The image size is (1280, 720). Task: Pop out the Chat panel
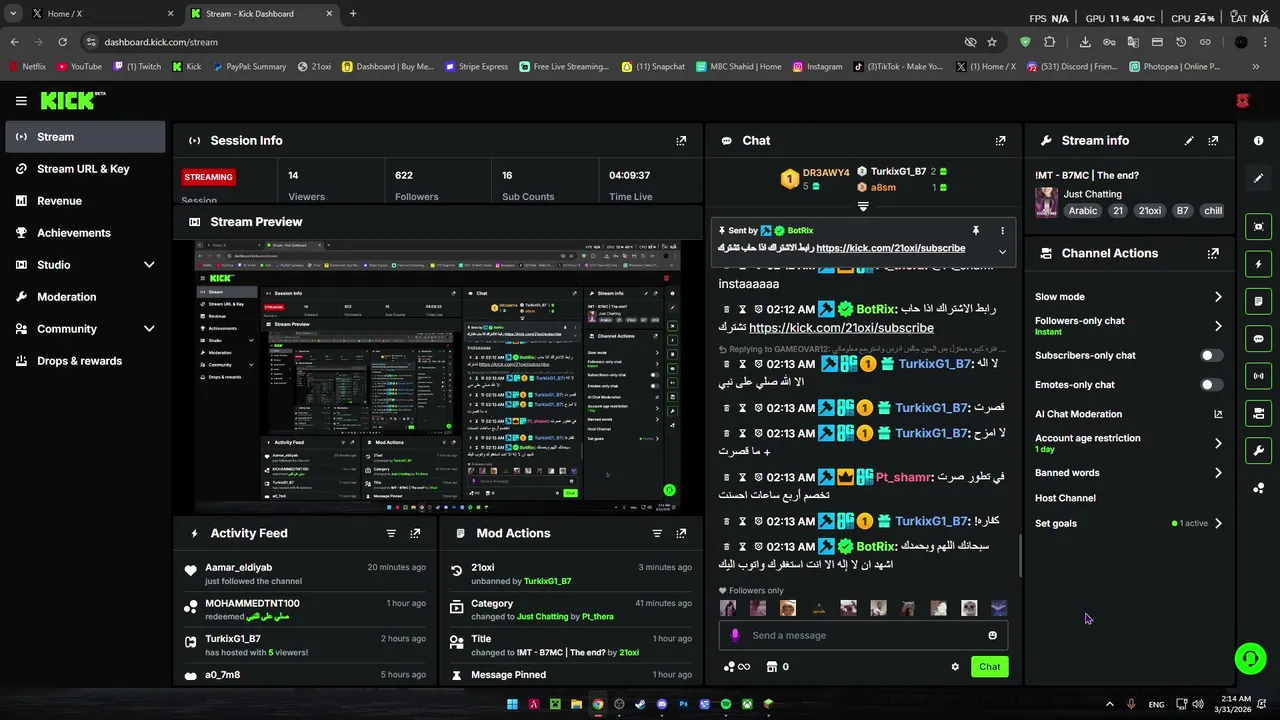1000,141
